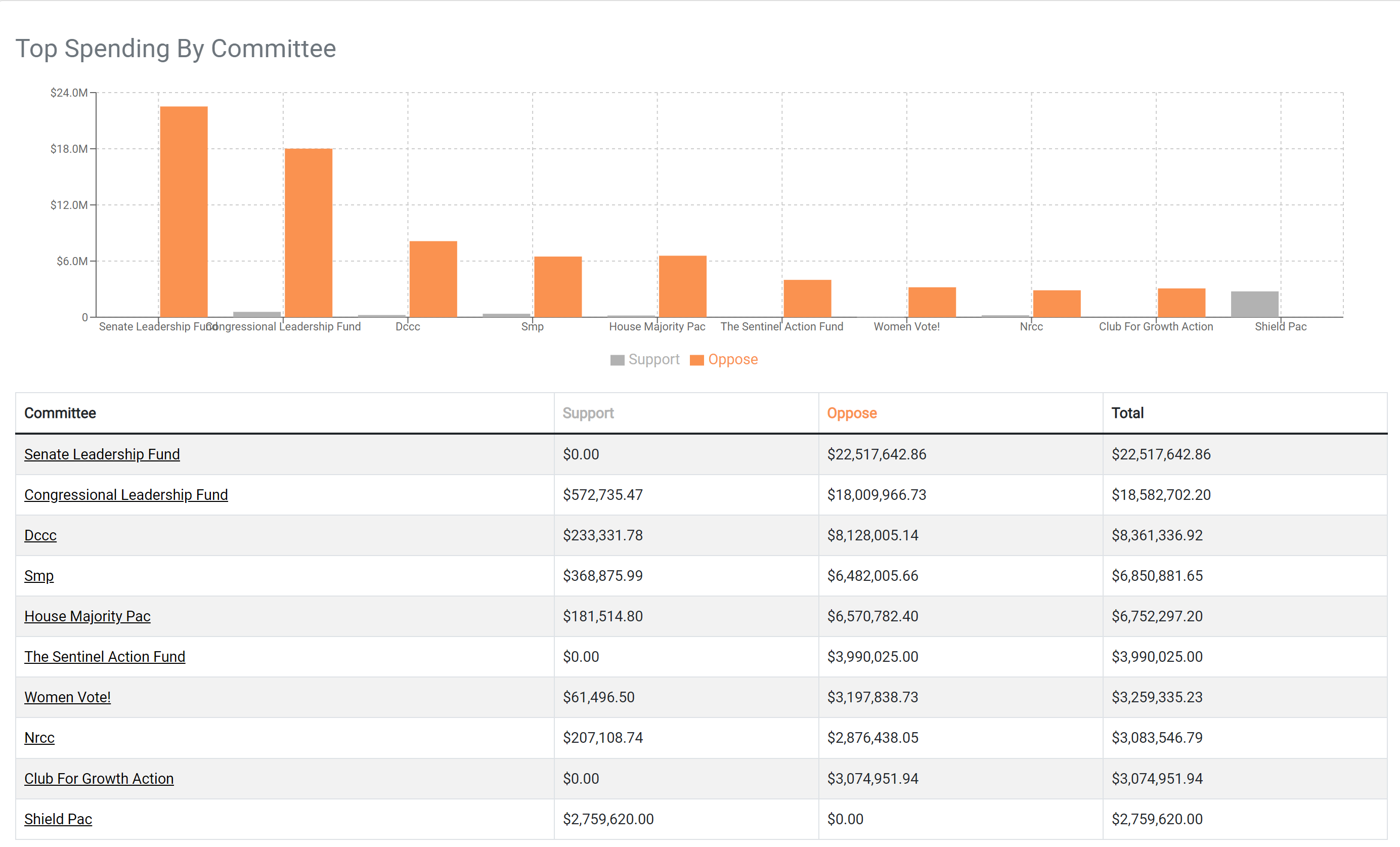1400x847 pixels.
Task: Click the $6.0M y-axis label
Action: coord(72,261)
